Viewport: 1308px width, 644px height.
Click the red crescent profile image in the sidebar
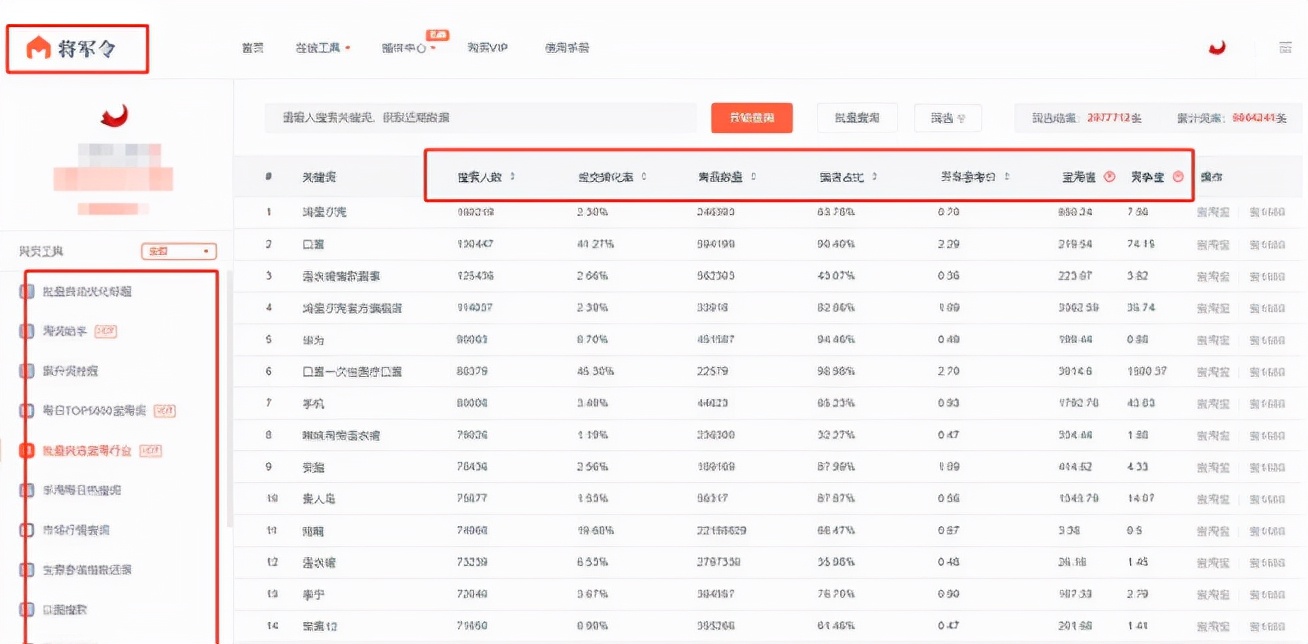click(x=114, y=115)
